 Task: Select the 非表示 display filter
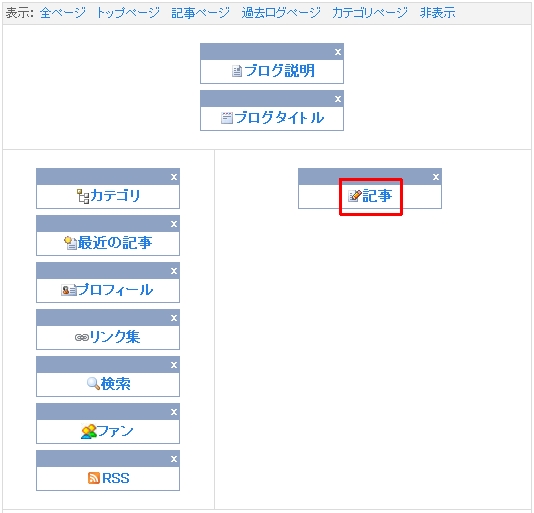point(437,13)
